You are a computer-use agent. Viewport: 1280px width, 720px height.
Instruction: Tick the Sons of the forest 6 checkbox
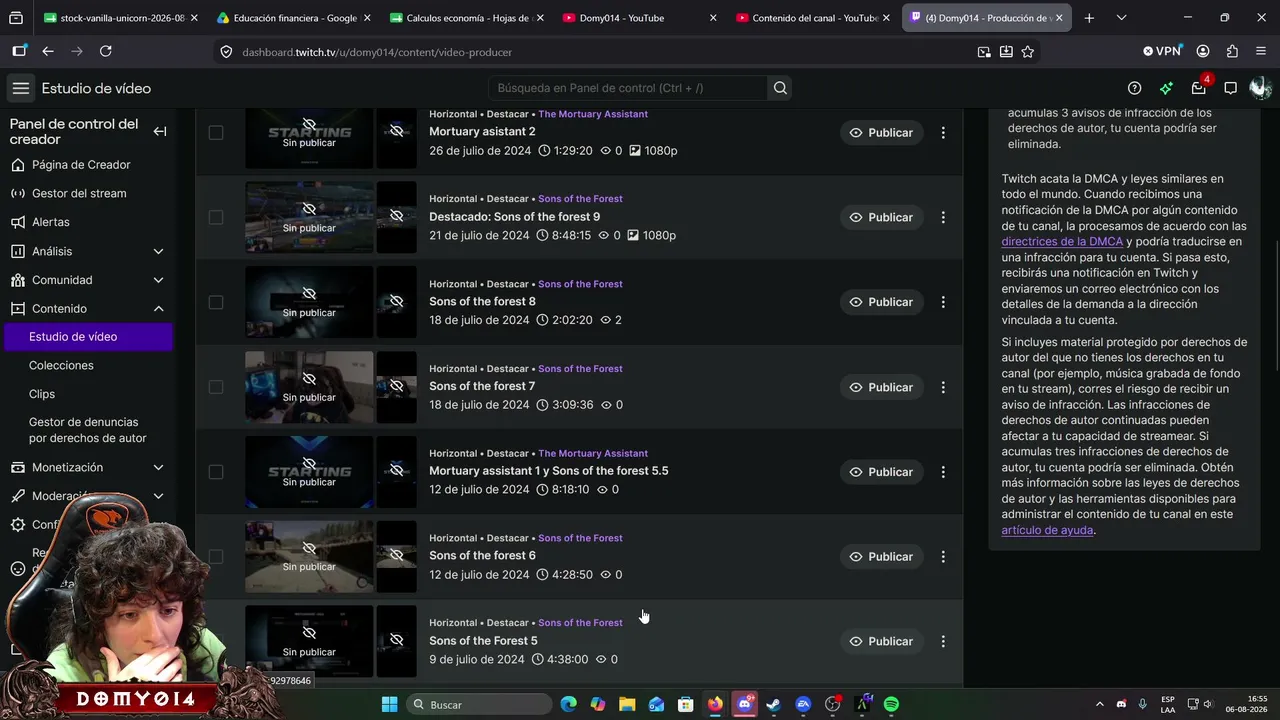tap(216, 556)
